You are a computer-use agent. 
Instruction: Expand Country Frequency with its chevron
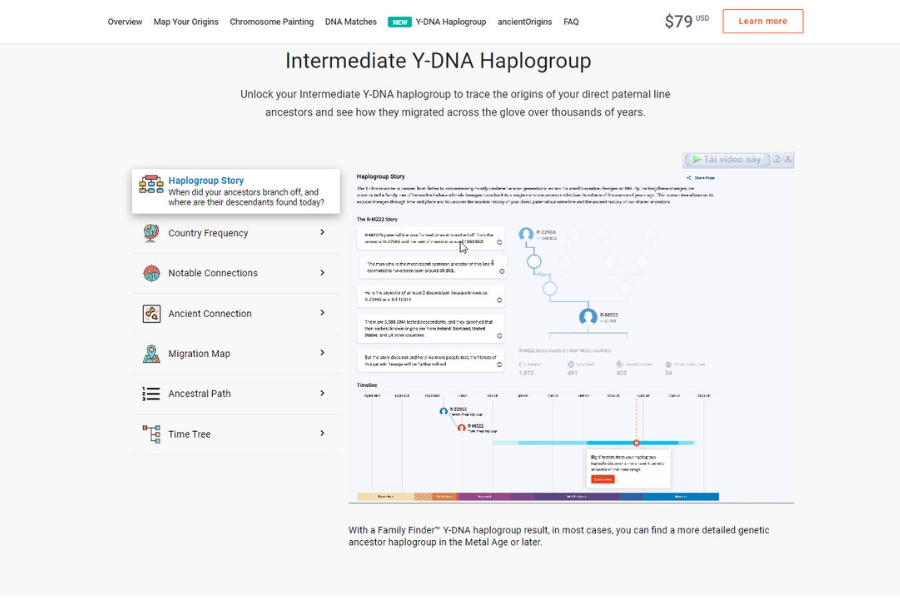click(322, 233)
